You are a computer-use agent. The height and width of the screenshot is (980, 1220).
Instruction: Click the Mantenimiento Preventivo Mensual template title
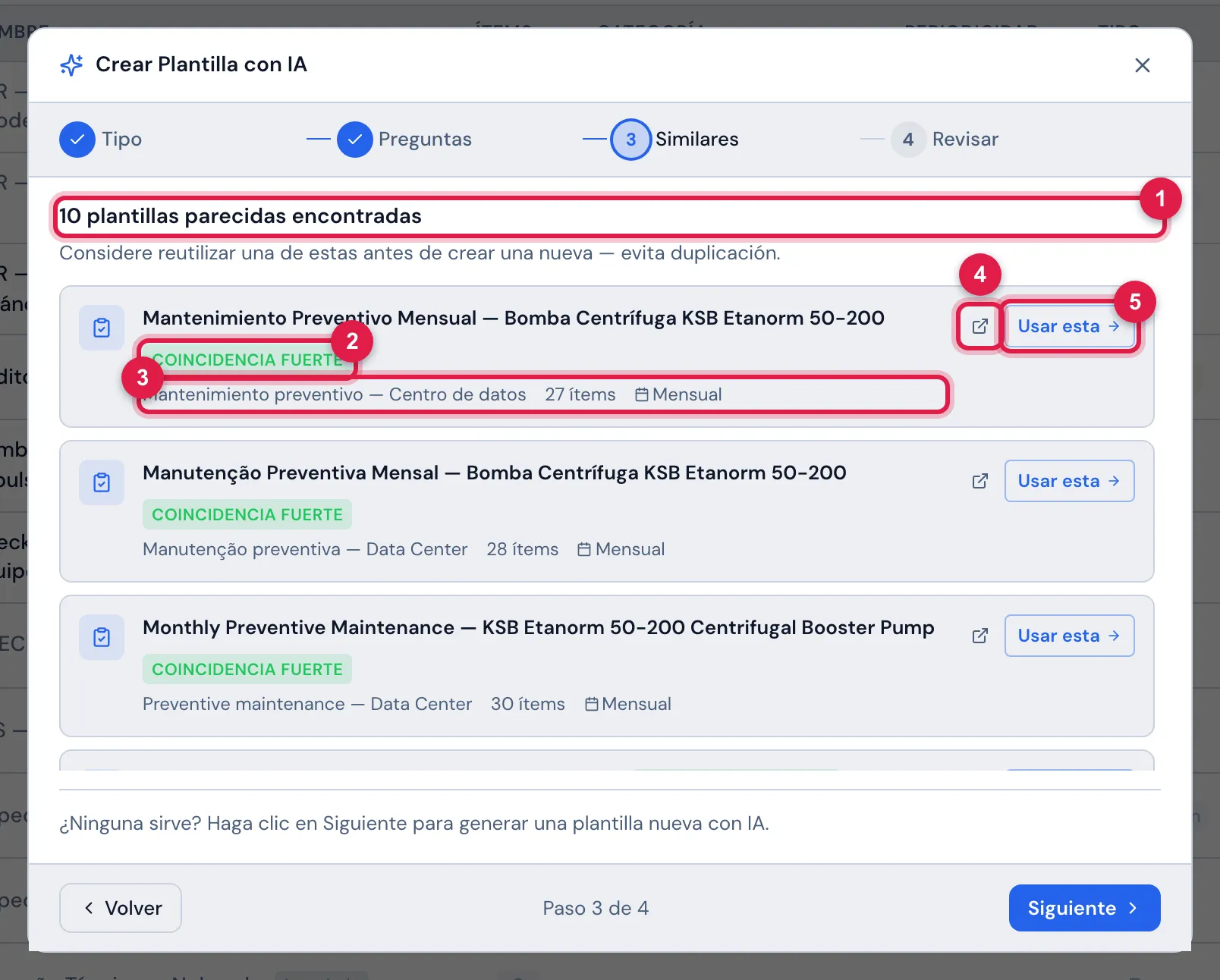click(514, 318)
